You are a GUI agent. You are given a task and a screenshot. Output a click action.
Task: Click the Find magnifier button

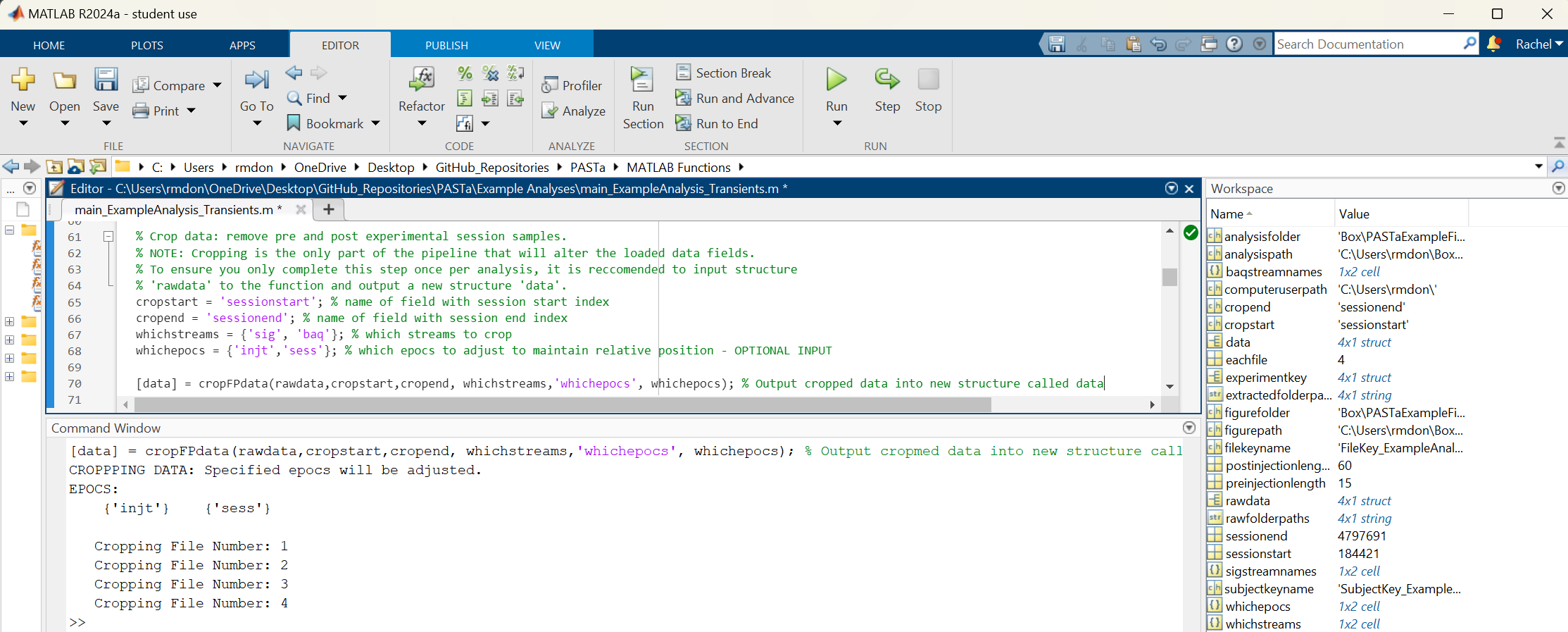tap(308, 98)
